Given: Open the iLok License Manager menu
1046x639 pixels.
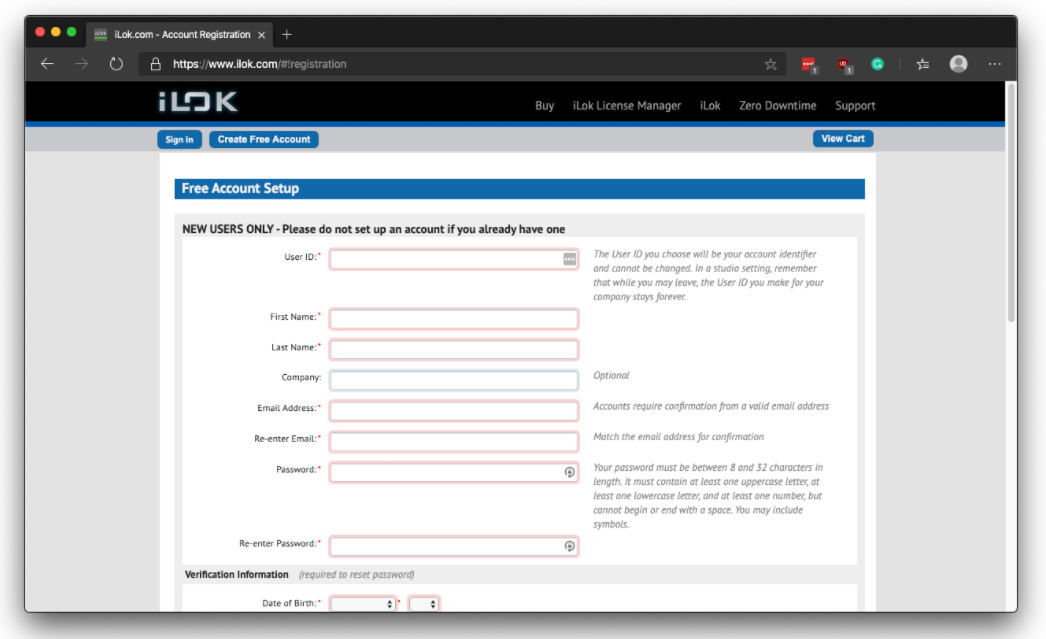Looking at the screenshot, I should [626, 106].
